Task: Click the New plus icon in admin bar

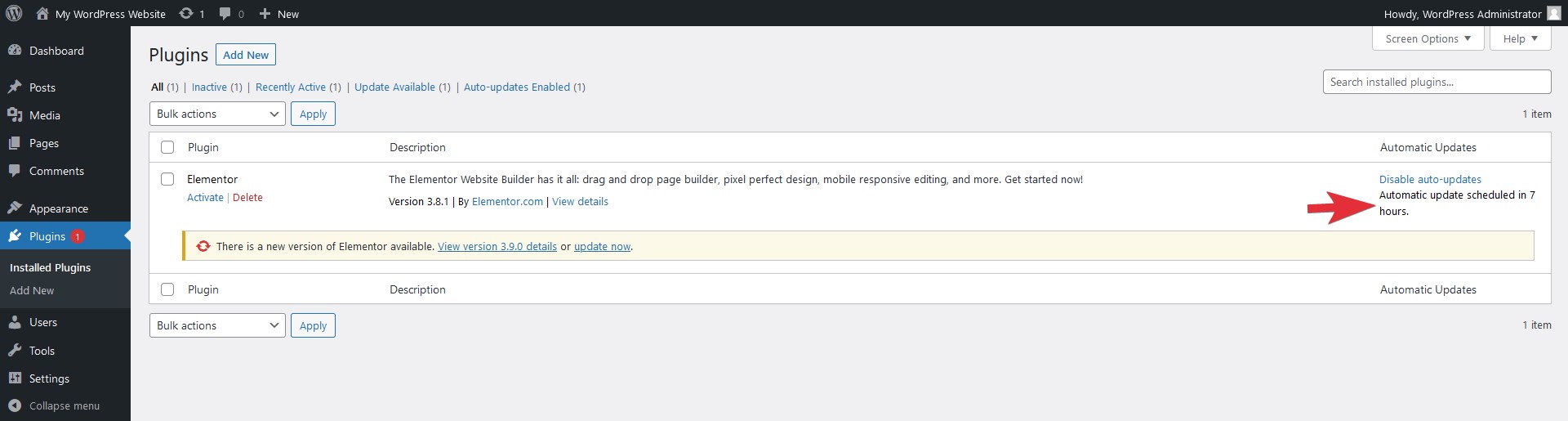Action: click(x=265, y=14)
